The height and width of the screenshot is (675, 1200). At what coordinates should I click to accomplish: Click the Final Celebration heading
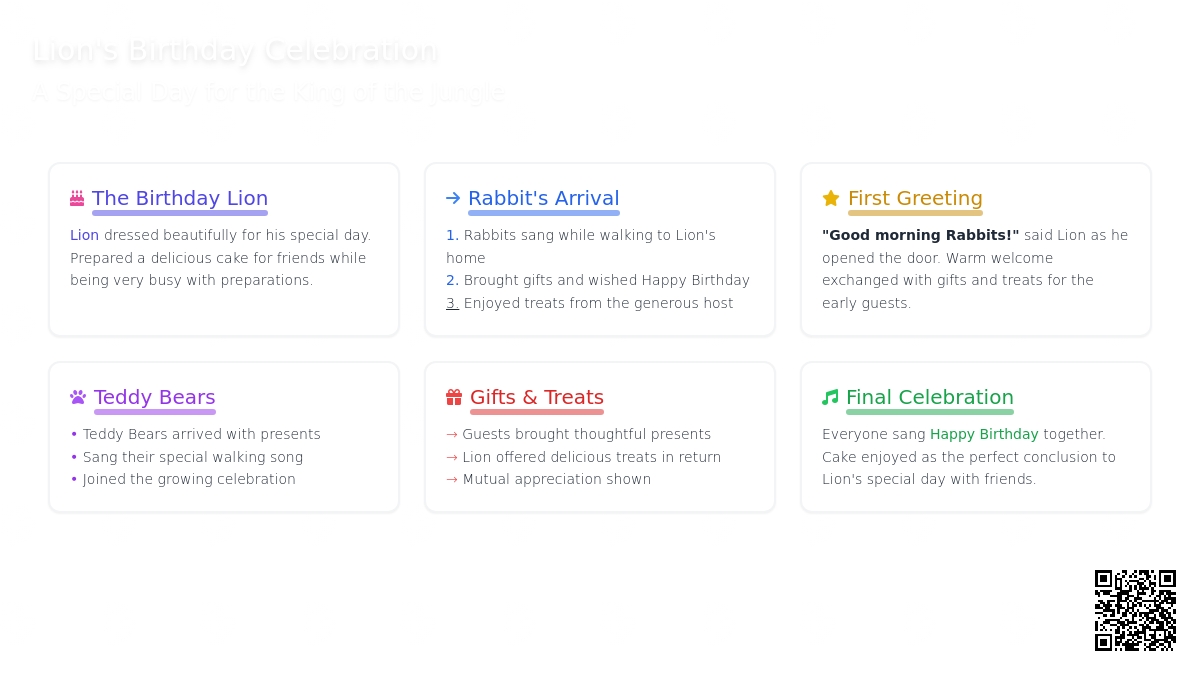(x=930, y=397)
